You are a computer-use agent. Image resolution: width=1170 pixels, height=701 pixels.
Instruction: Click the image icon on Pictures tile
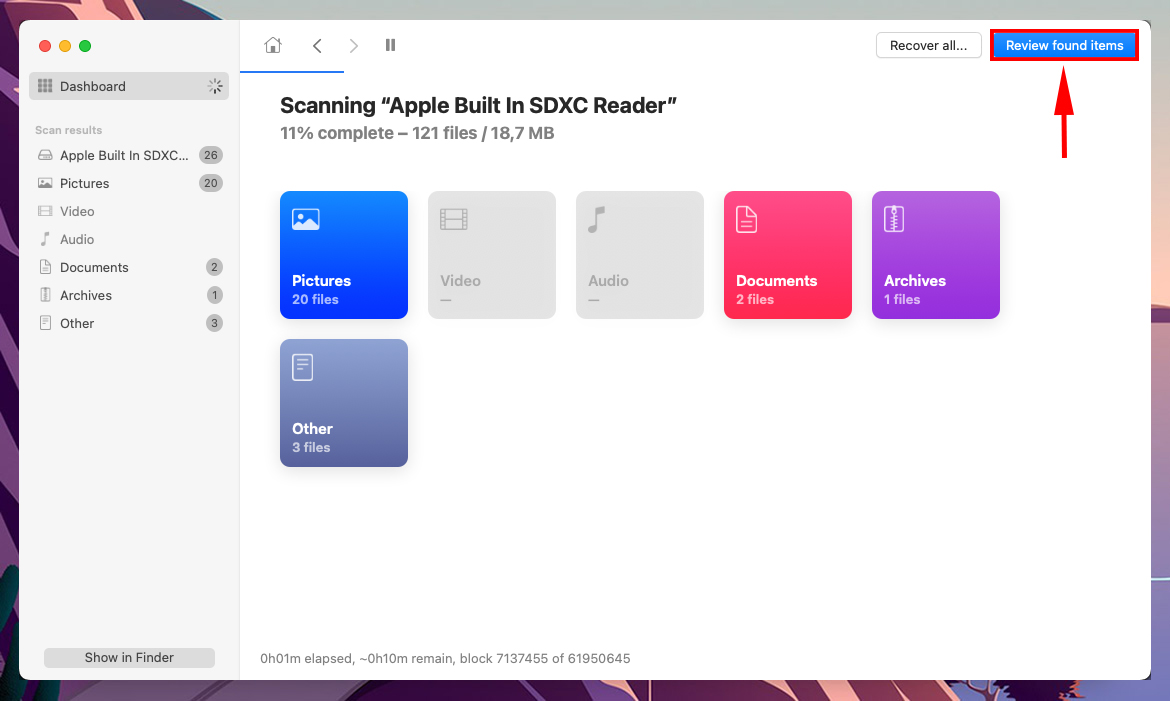306,219
